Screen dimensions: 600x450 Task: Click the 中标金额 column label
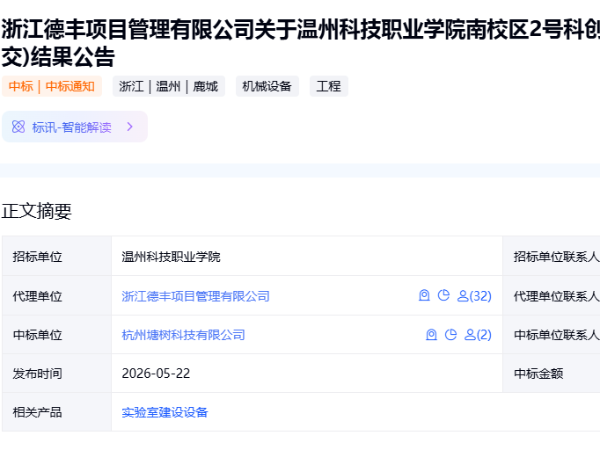(x=538, y=373)
